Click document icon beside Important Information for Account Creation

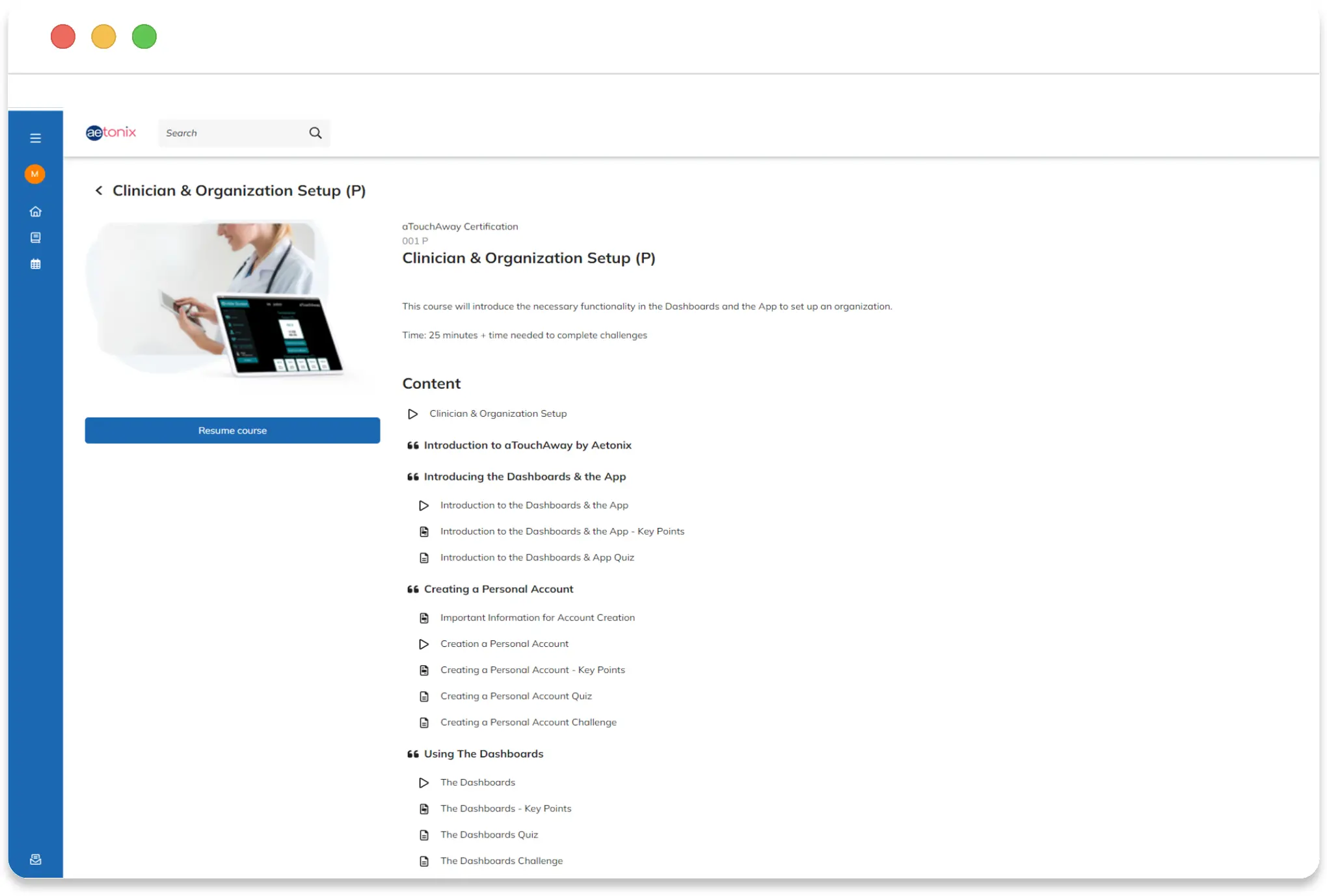[x=423, y=618]
